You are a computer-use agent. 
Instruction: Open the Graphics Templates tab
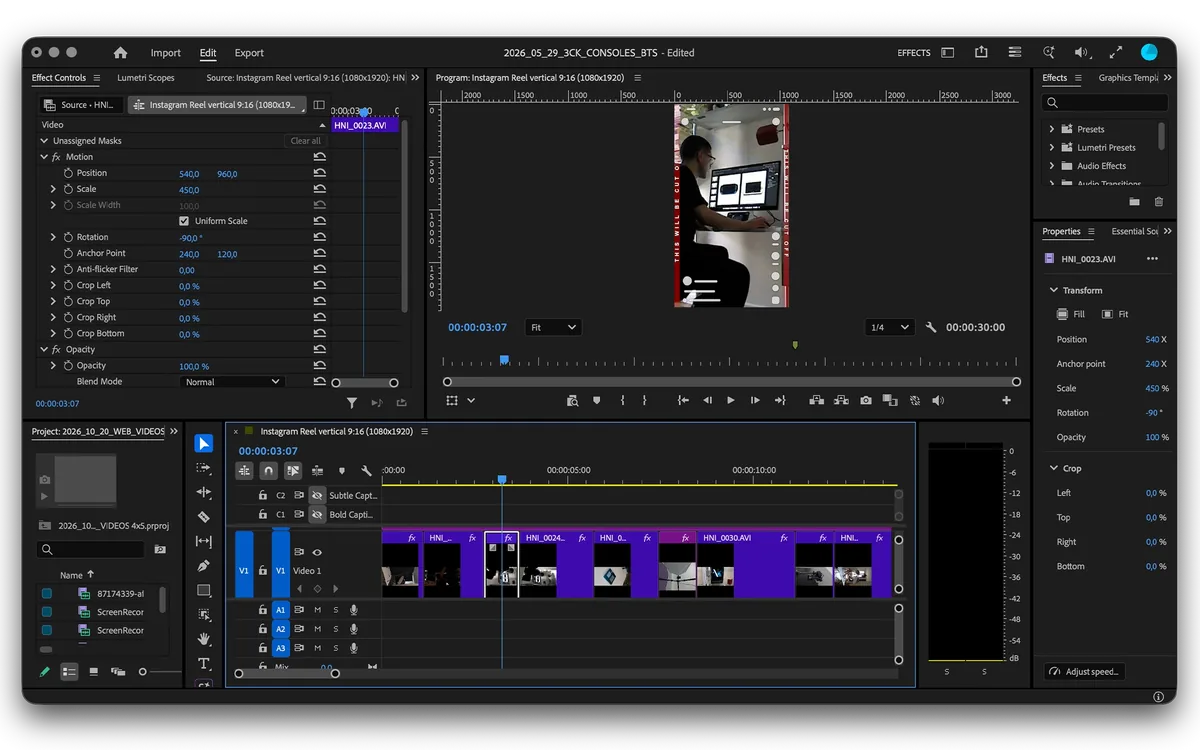(x=1128, y=78)
